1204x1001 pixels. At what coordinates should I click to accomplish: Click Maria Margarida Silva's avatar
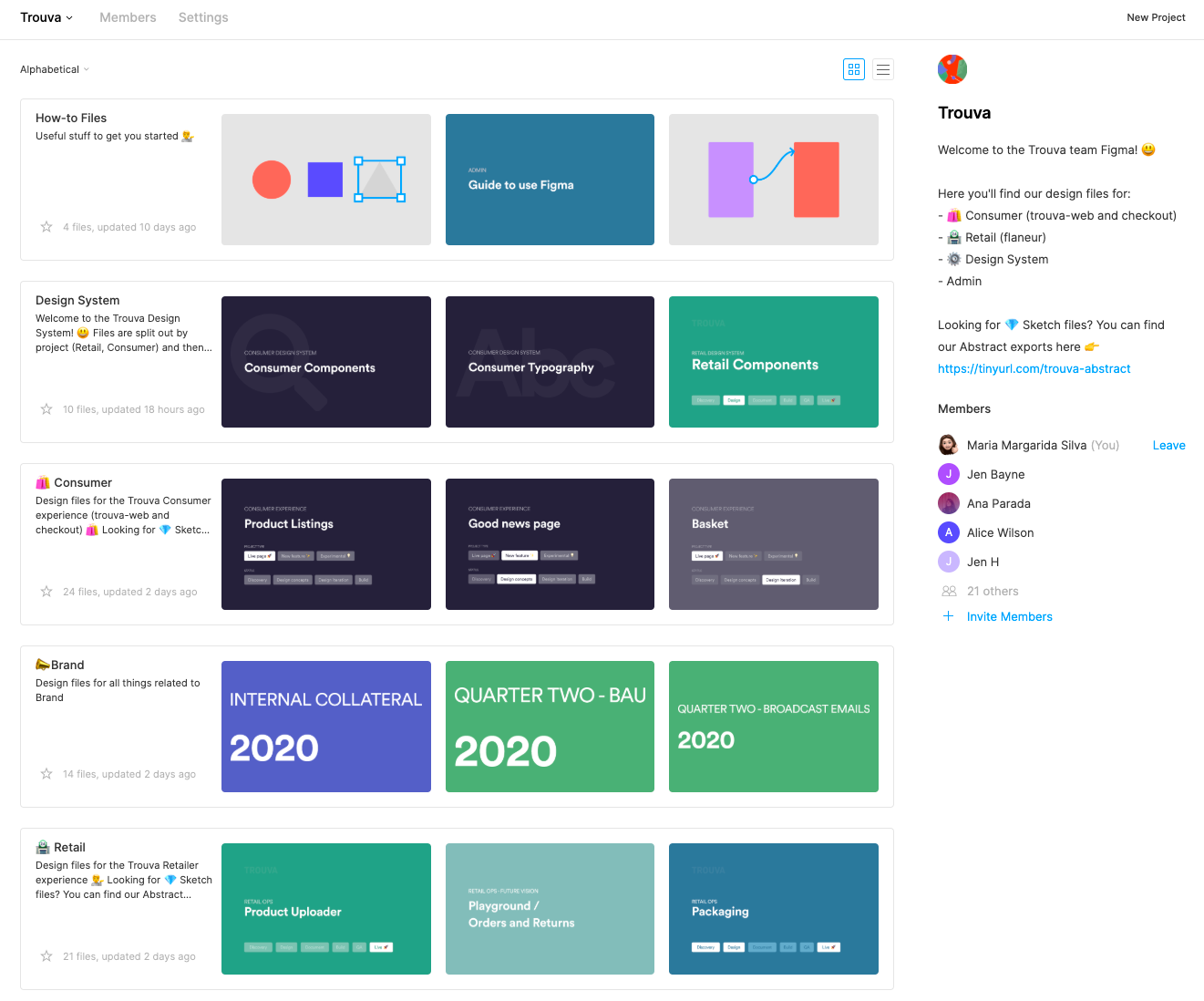click(949, 445)
